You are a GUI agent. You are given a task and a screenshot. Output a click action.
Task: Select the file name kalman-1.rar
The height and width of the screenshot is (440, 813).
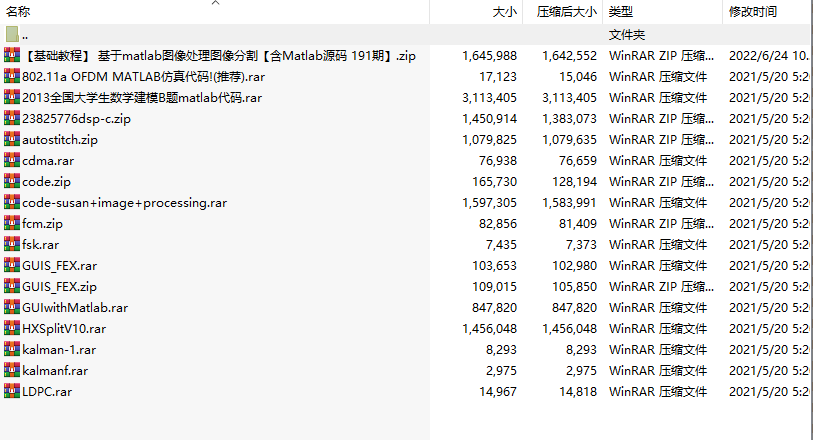[x=59, y=349]
